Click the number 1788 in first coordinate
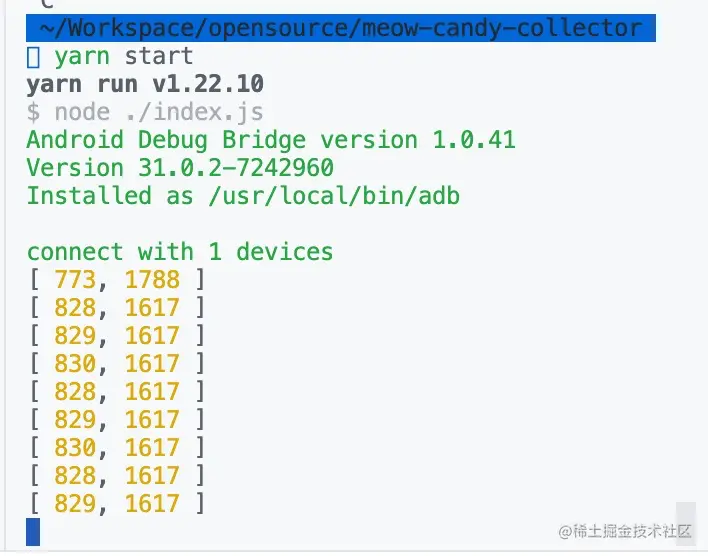 (152, 280)
